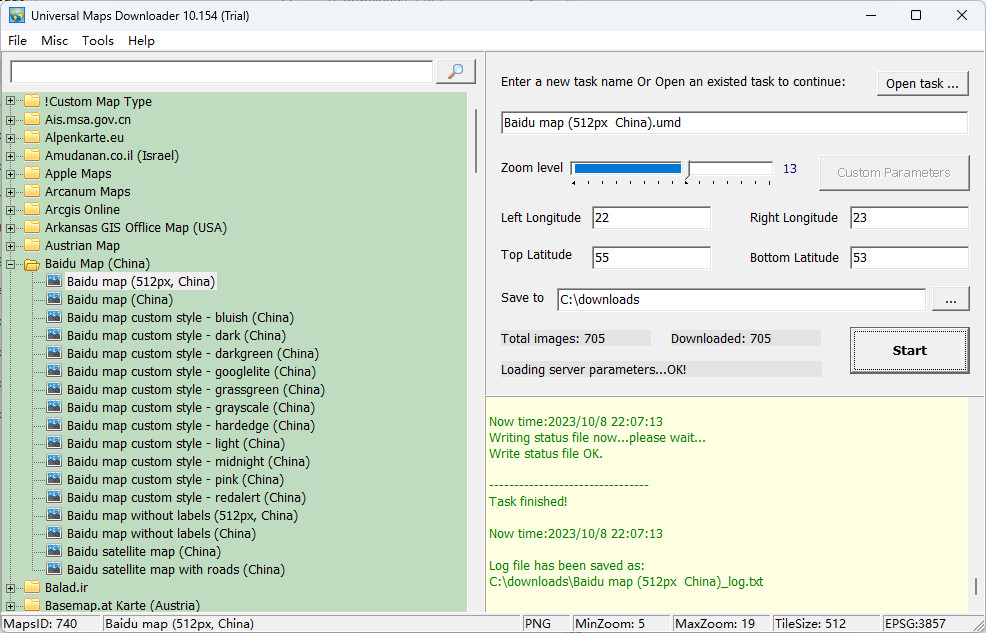This screenshot has height=633, width=986.
Task: Click map icon beside hardedge custom style
Action: click(55, 426)
